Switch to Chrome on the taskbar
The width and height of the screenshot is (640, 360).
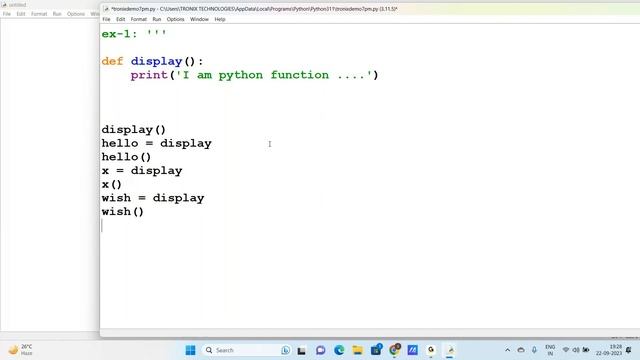click(395, 350)
